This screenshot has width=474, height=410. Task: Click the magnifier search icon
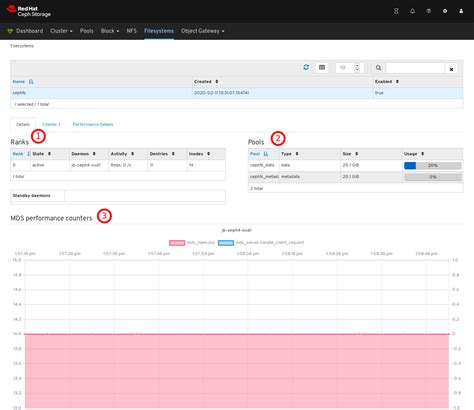pyautogui.click(x=378, y=68)
